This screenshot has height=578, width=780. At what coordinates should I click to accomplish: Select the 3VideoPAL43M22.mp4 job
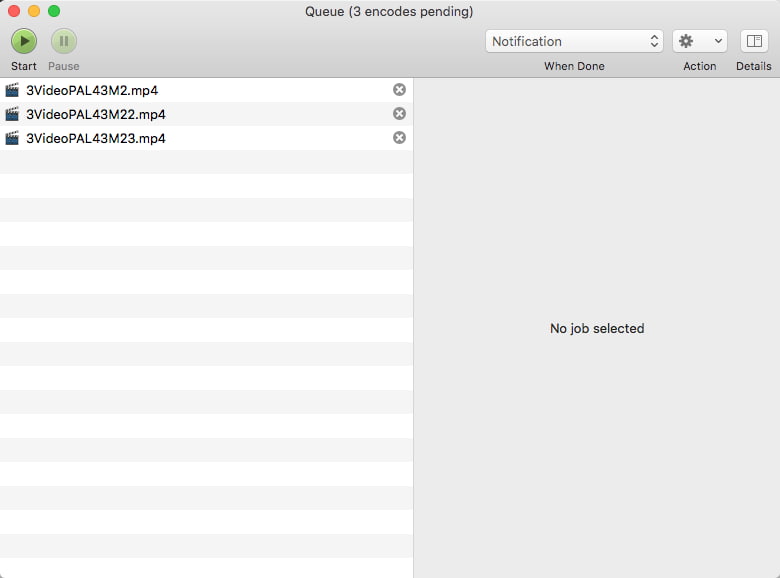(96, 114)
